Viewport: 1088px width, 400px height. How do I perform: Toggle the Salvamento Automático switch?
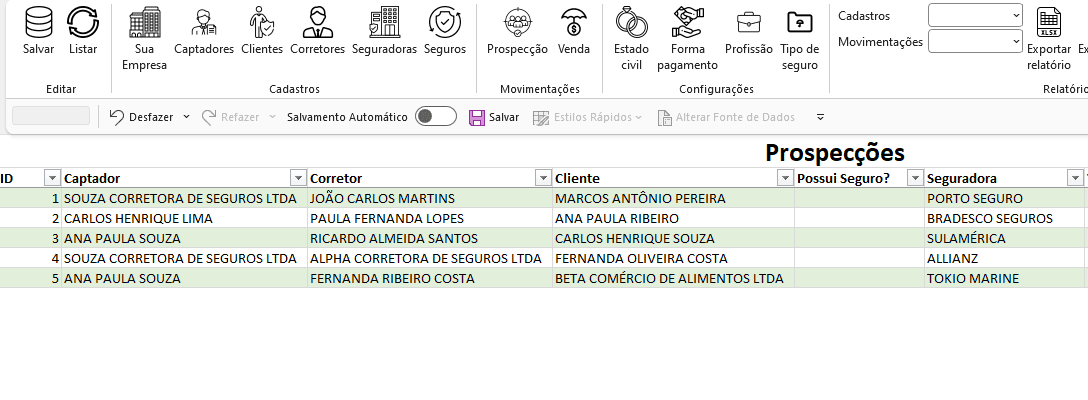click(436, 117)
